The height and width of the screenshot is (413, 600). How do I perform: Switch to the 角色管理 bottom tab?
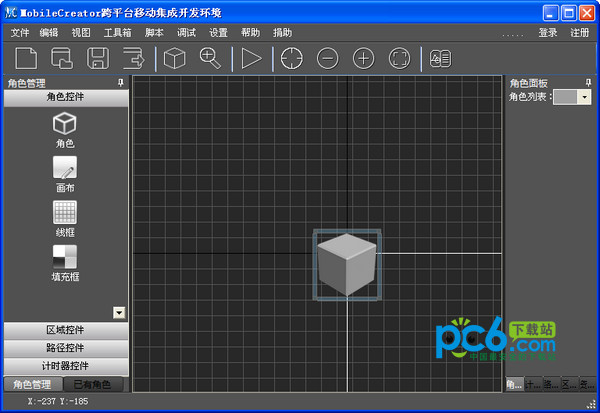33,384
